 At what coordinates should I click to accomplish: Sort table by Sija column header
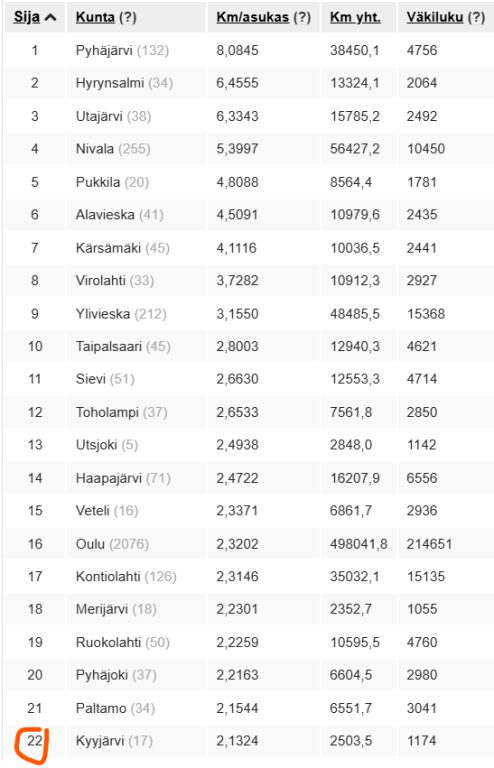coord(27,17)
